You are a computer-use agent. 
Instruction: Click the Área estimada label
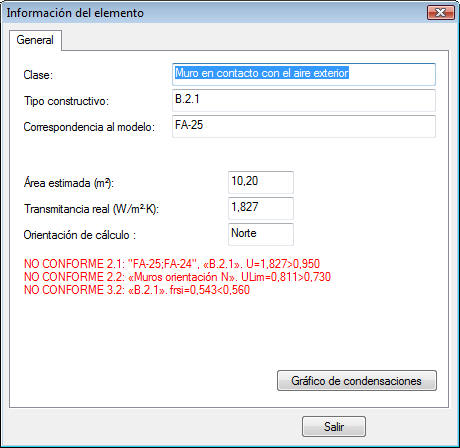click(69, 183)
